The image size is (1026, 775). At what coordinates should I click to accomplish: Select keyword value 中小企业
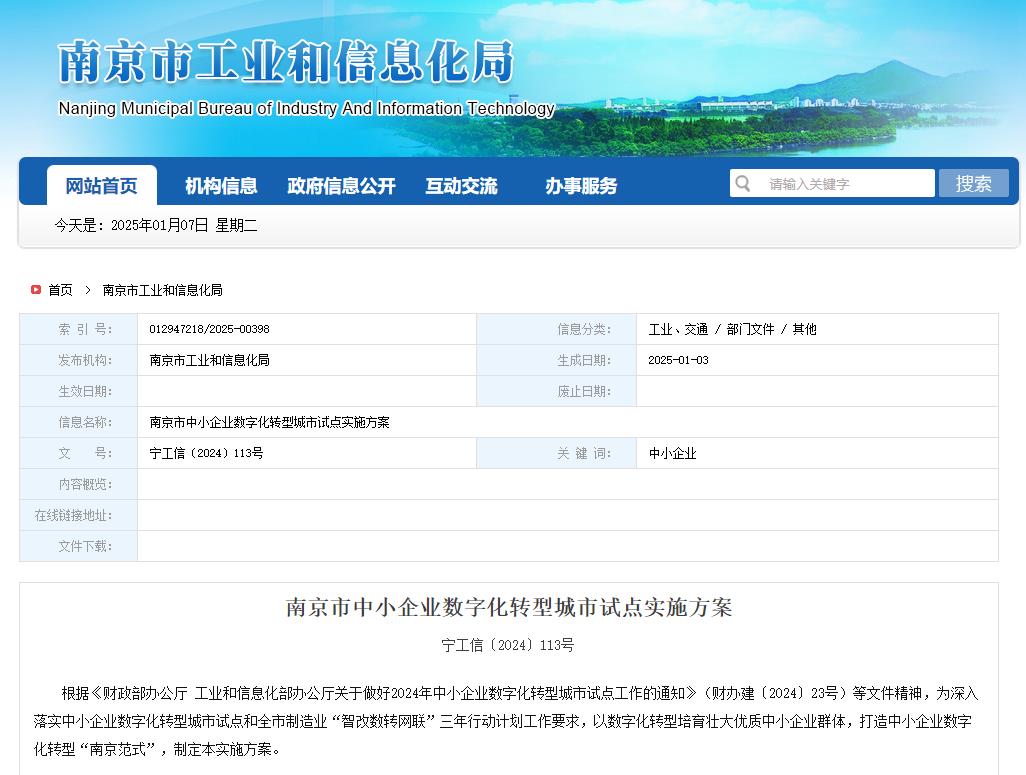click(x=673, y=453)
